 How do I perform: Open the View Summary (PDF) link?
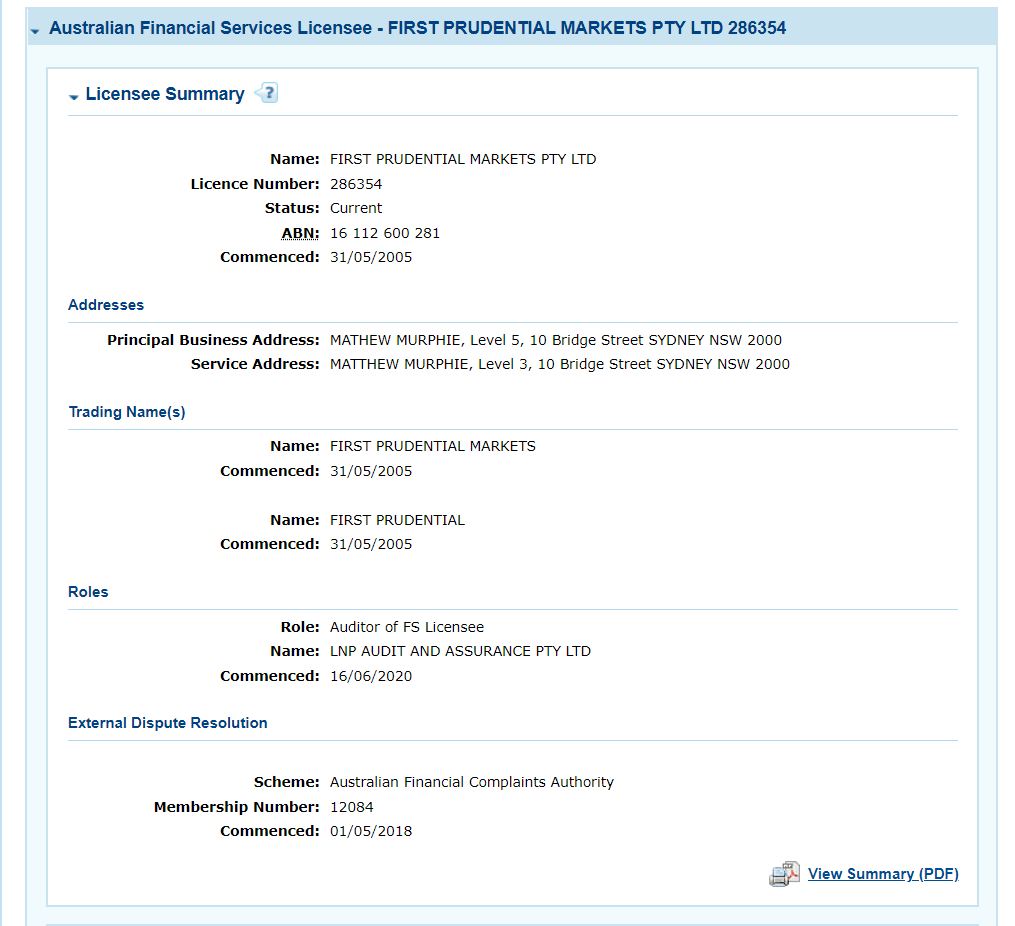pyautogui.click(x=883, y=874)
